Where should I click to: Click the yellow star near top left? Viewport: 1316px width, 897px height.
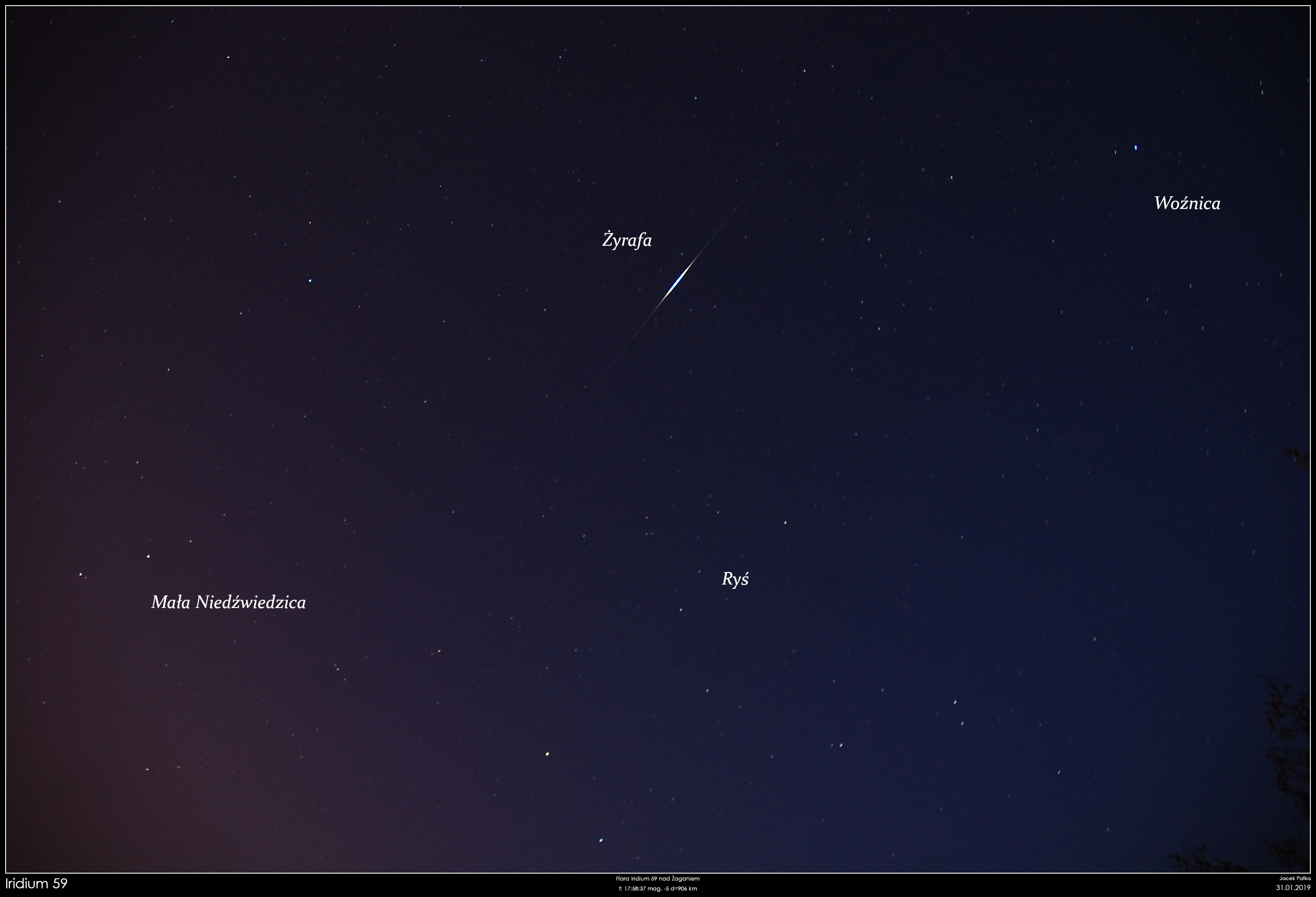point(228,57)
